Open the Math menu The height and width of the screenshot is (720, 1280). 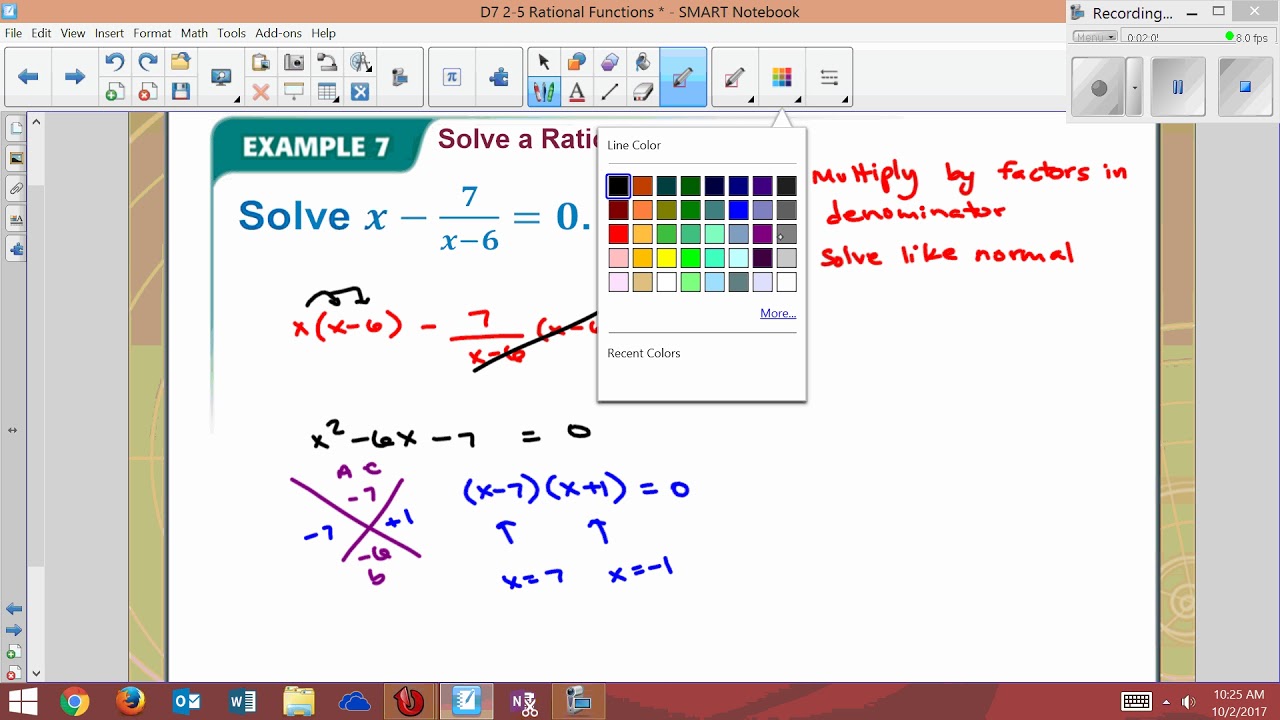(194, 33)
